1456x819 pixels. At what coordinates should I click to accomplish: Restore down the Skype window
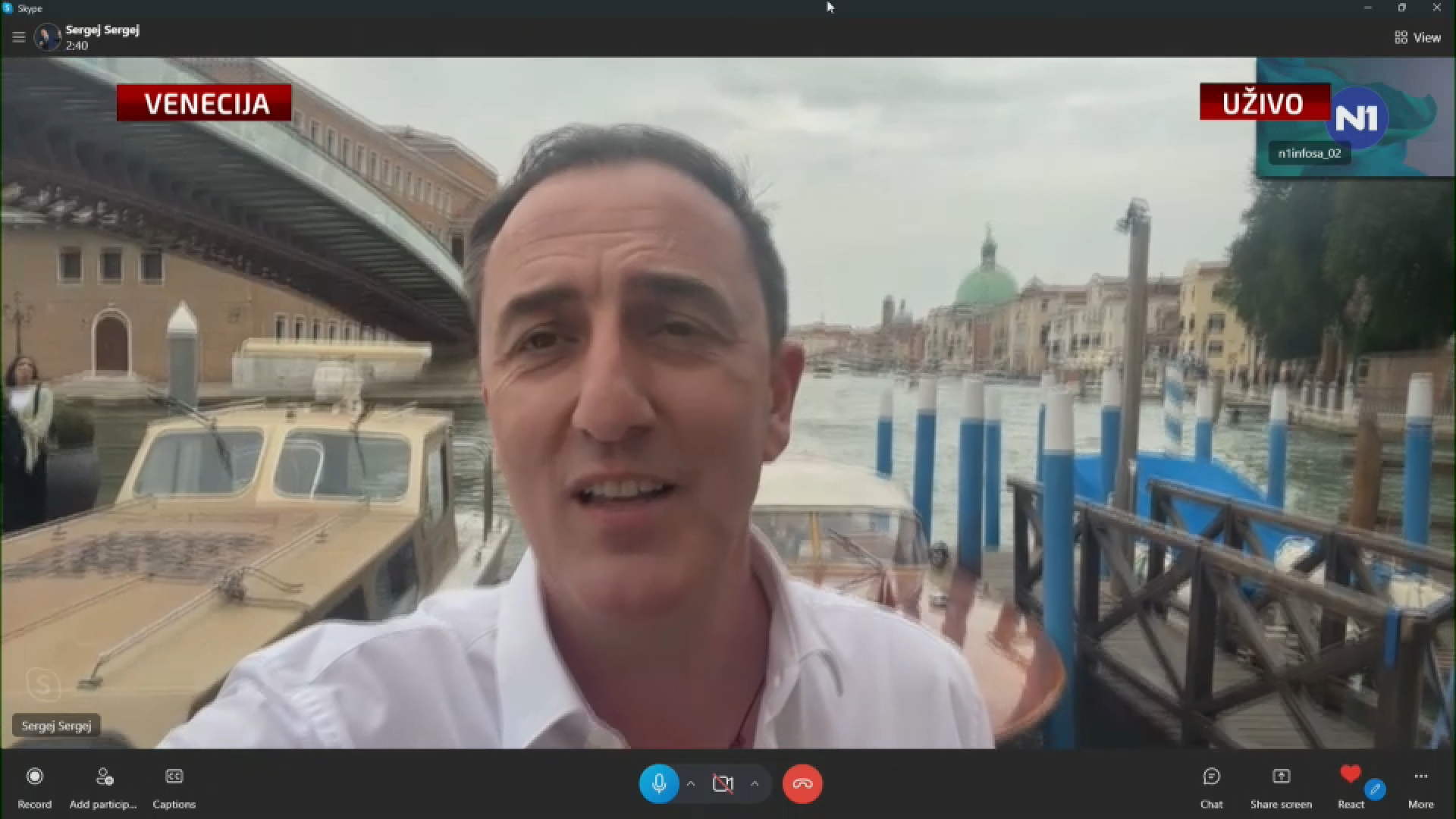[x=1401, y=8]
